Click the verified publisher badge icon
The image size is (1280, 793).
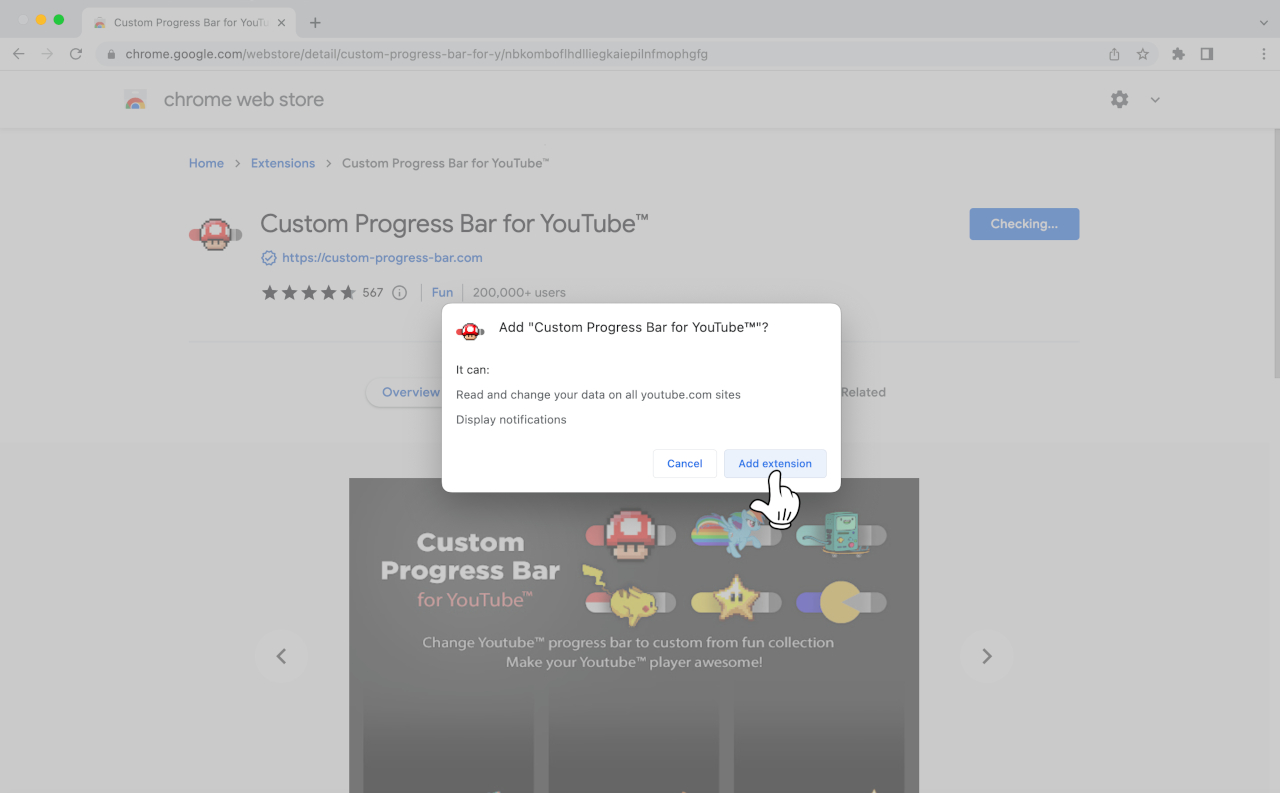(x=269, y=258)
